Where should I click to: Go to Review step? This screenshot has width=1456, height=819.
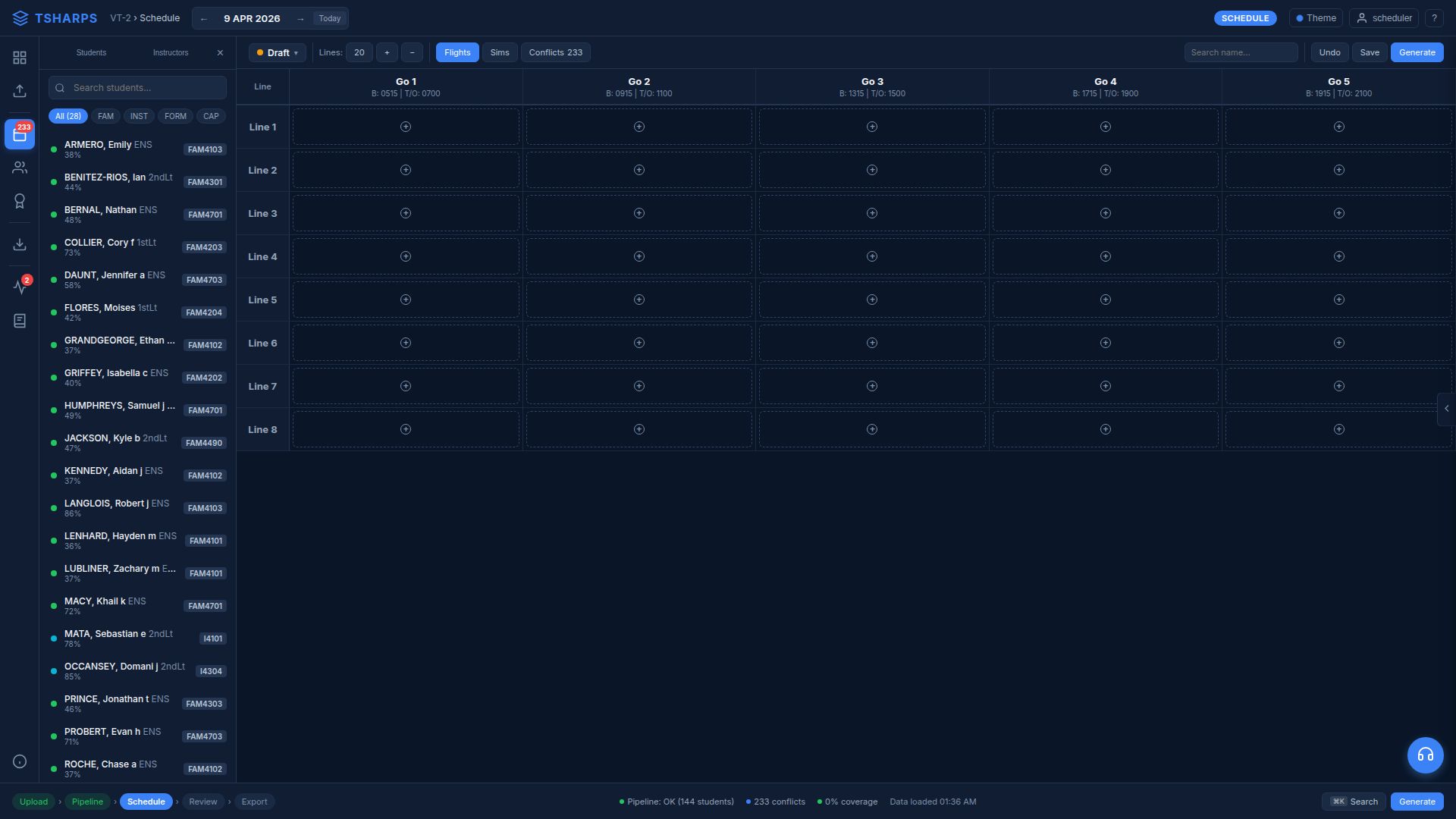click(x=202, y=802)
